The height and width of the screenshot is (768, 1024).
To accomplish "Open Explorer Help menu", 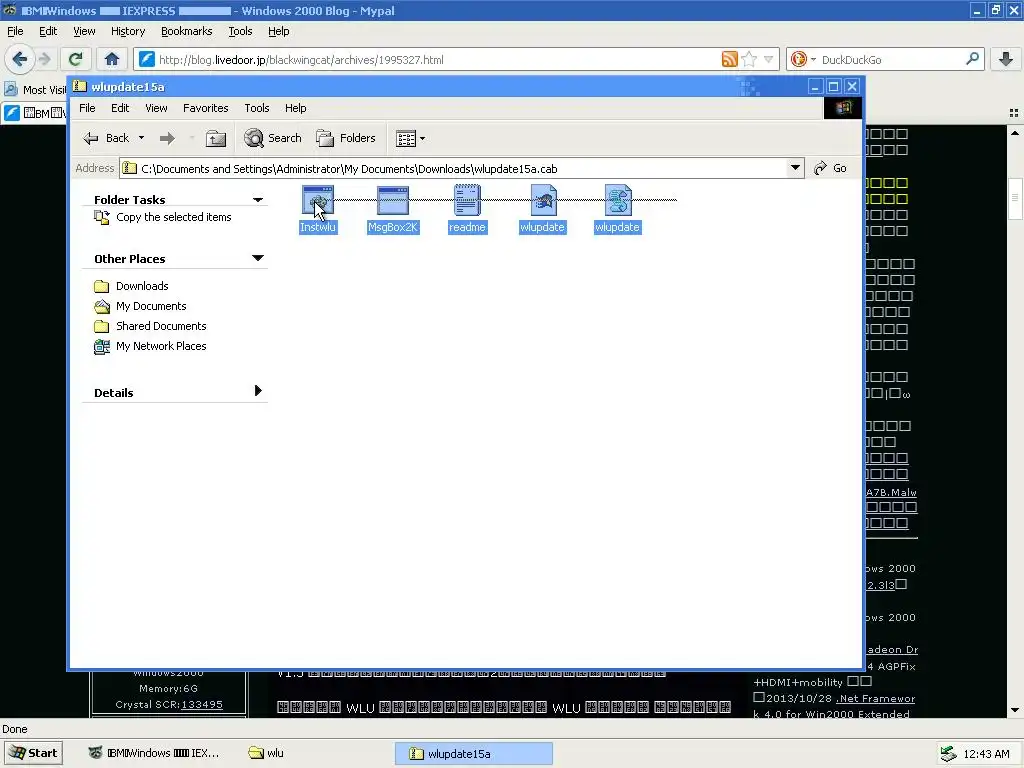I will [x=295, y=108].
